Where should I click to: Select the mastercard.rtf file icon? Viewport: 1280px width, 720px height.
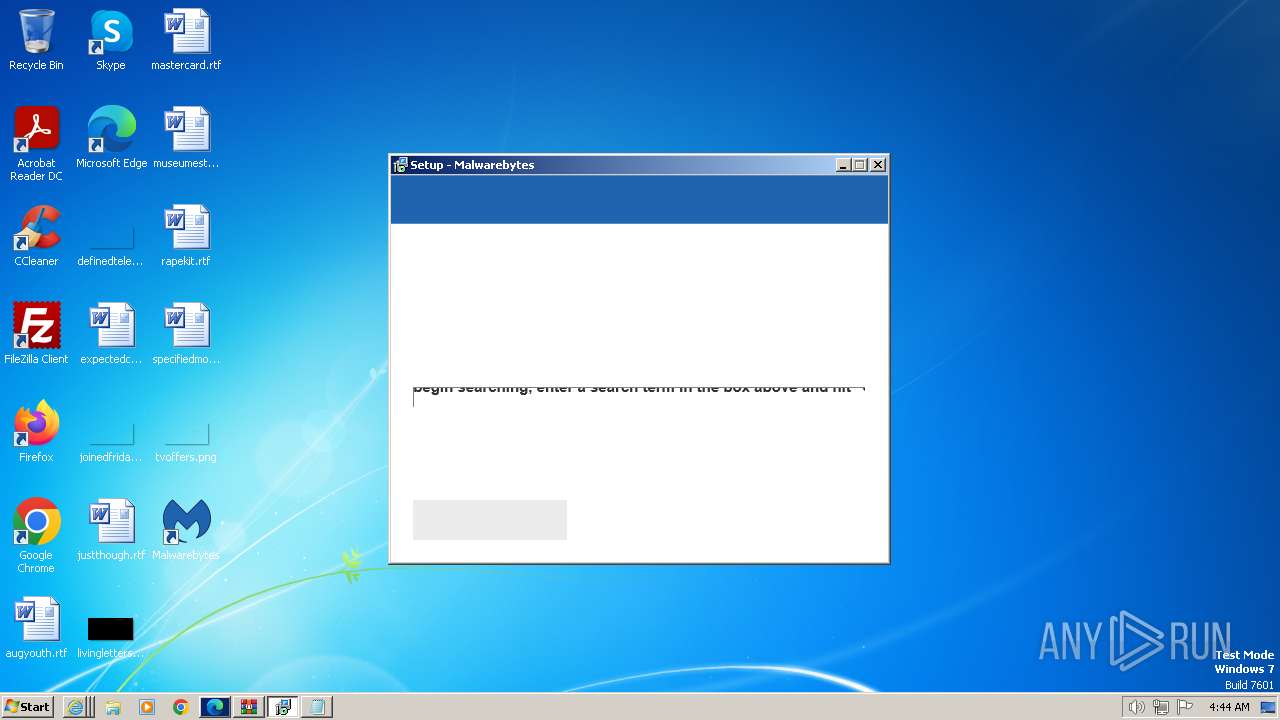186,40
